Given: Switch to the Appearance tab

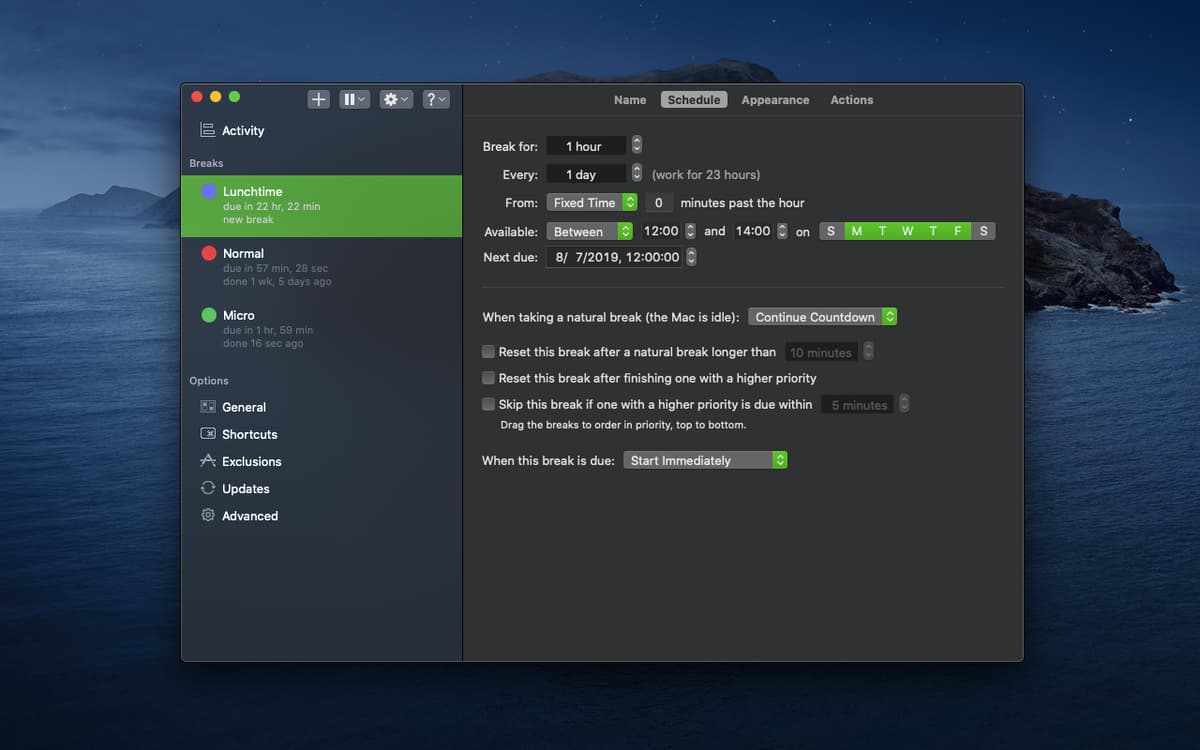Looking at the screenshot, I should coord(775,100).
